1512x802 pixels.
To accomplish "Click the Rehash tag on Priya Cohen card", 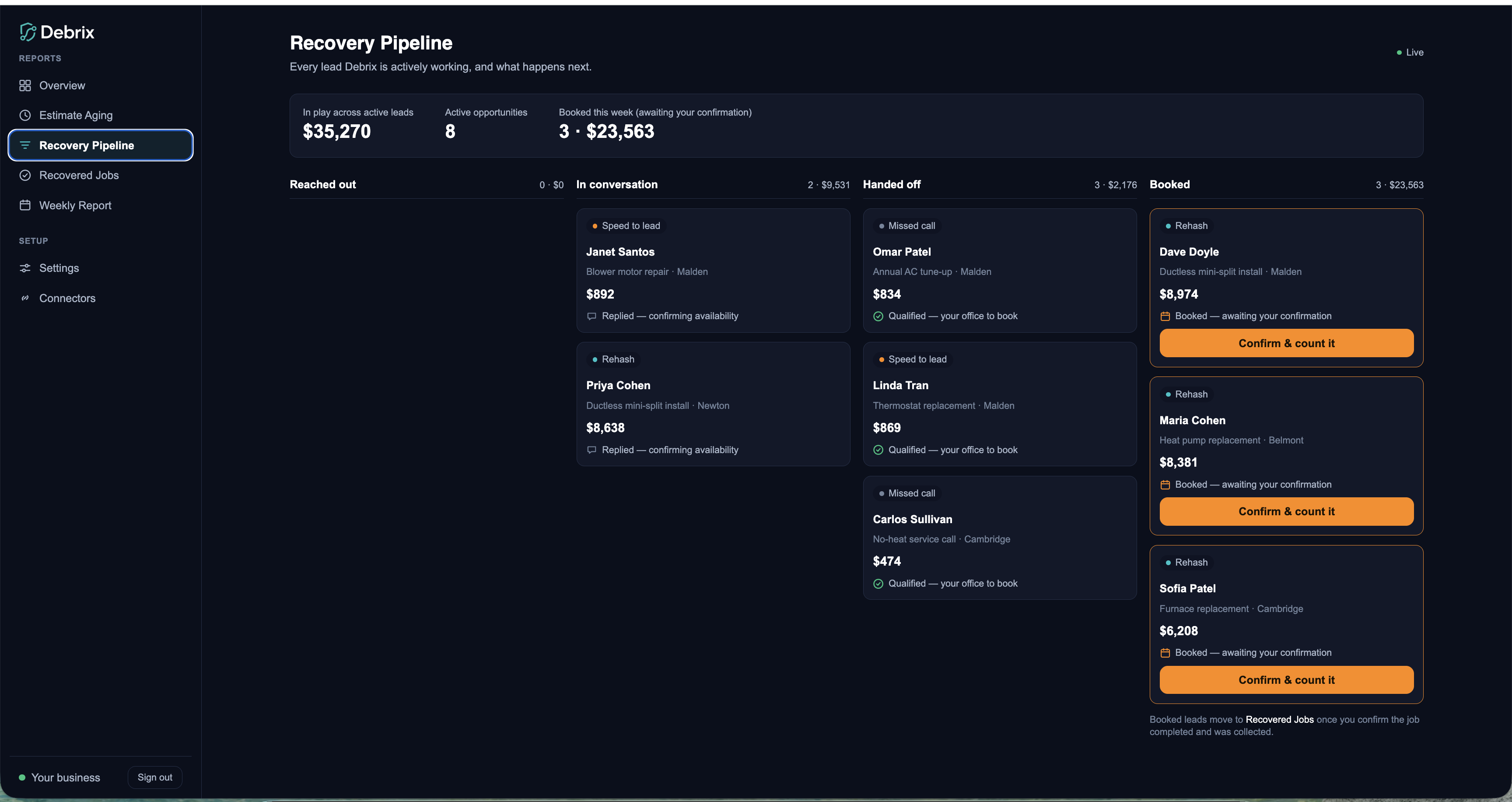I will [613, 359].
